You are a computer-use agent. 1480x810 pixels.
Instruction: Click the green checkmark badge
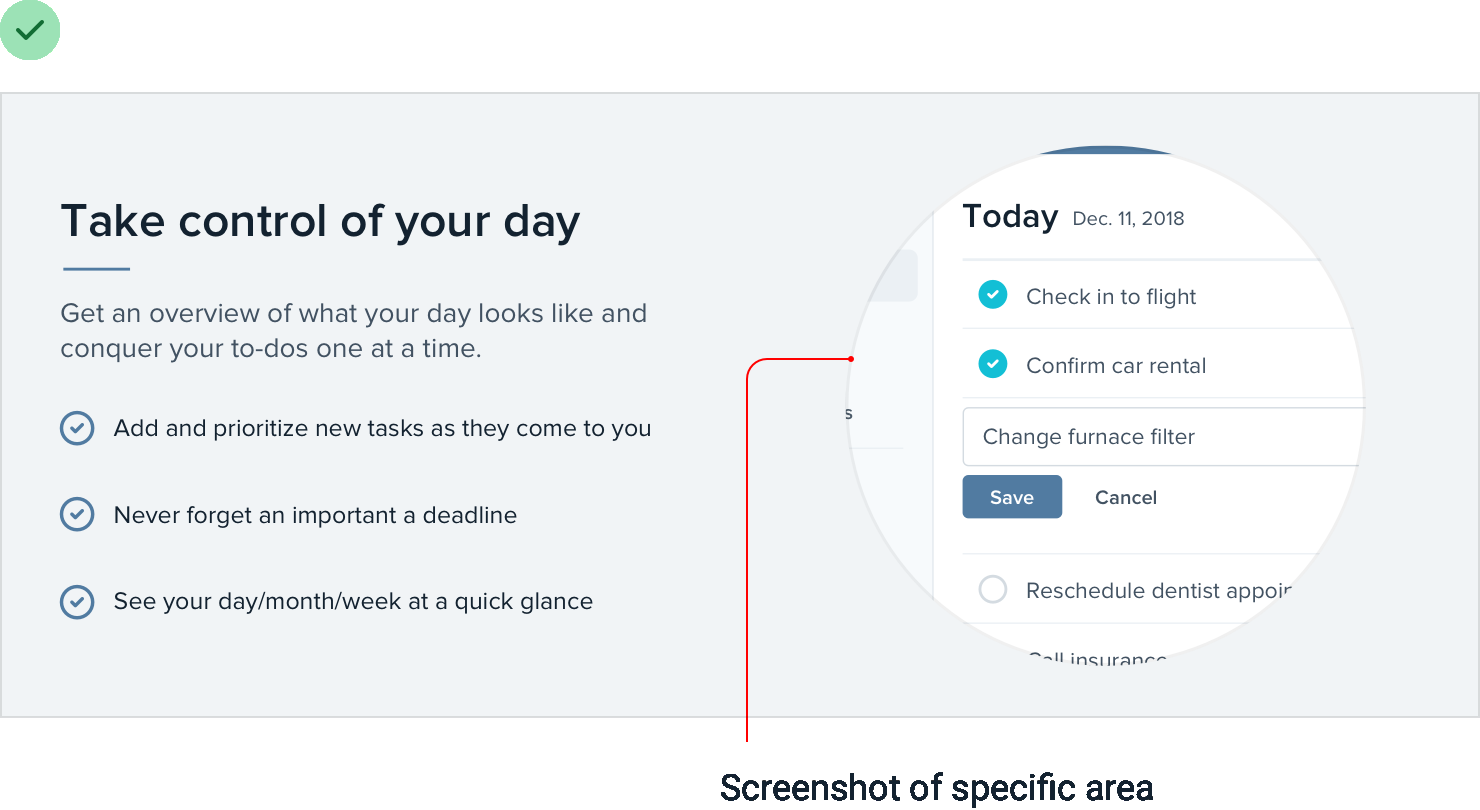pos(30,30)
